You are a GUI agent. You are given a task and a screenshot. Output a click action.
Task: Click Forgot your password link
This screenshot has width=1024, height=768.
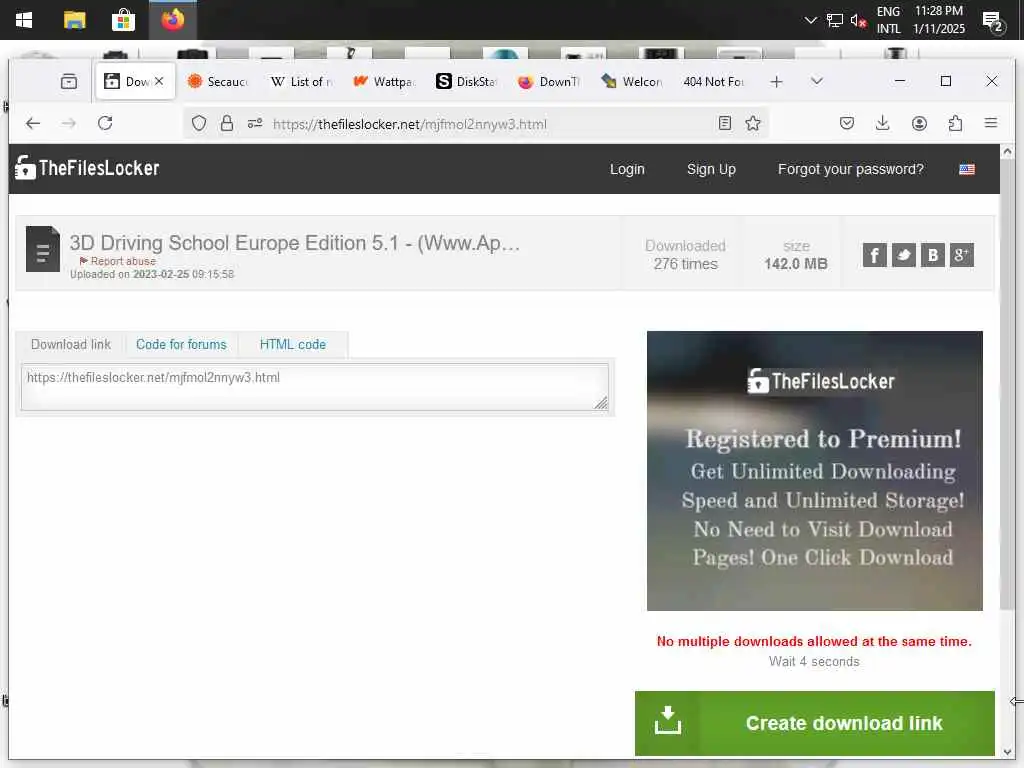[850, 169]
